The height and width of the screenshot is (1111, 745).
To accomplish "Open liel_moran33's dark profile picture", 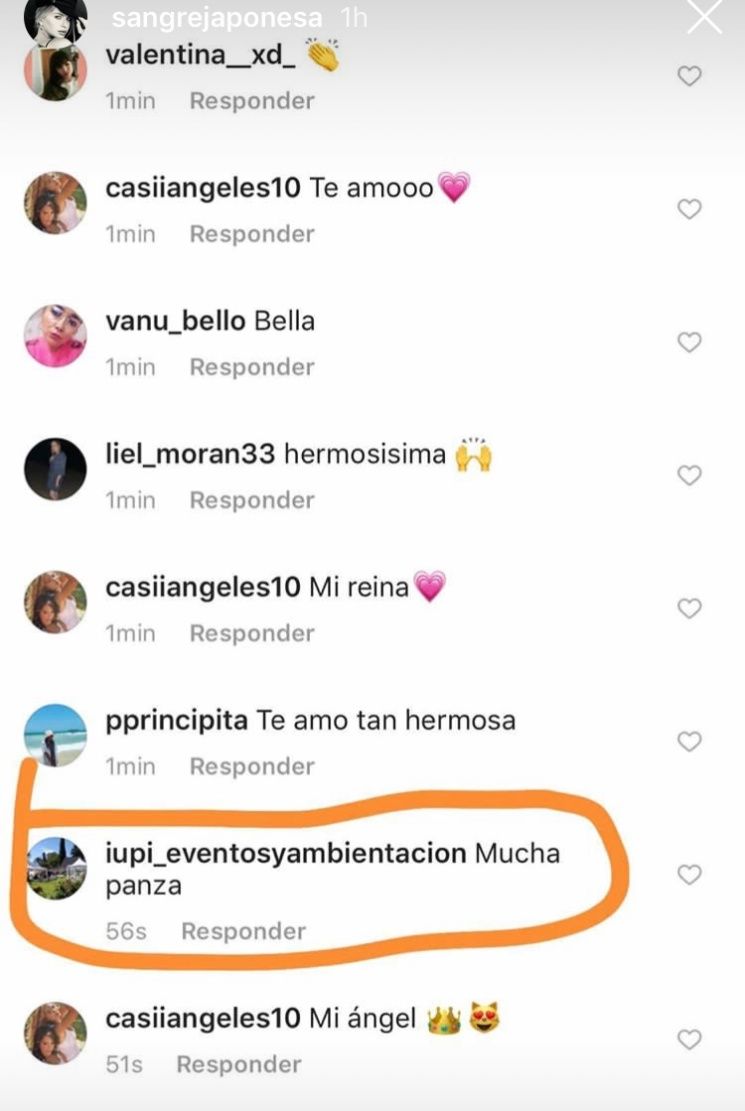I will [x=55, y=469].
